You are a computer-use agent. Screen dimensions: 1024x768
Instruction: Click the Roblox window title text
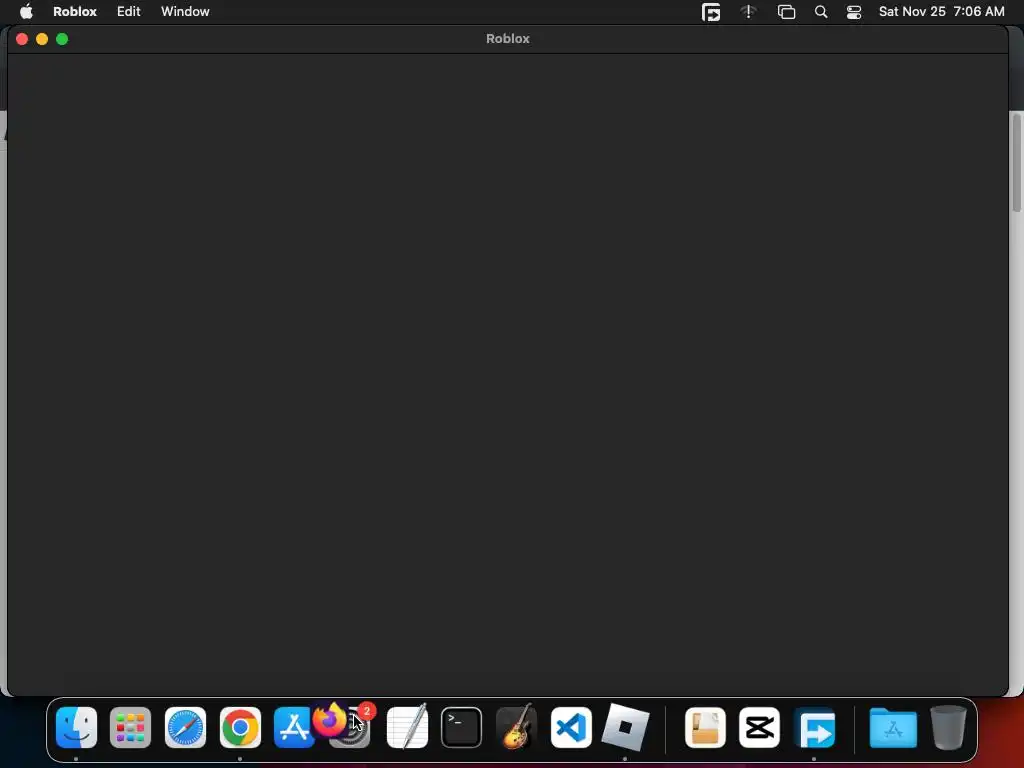[507, 39]
